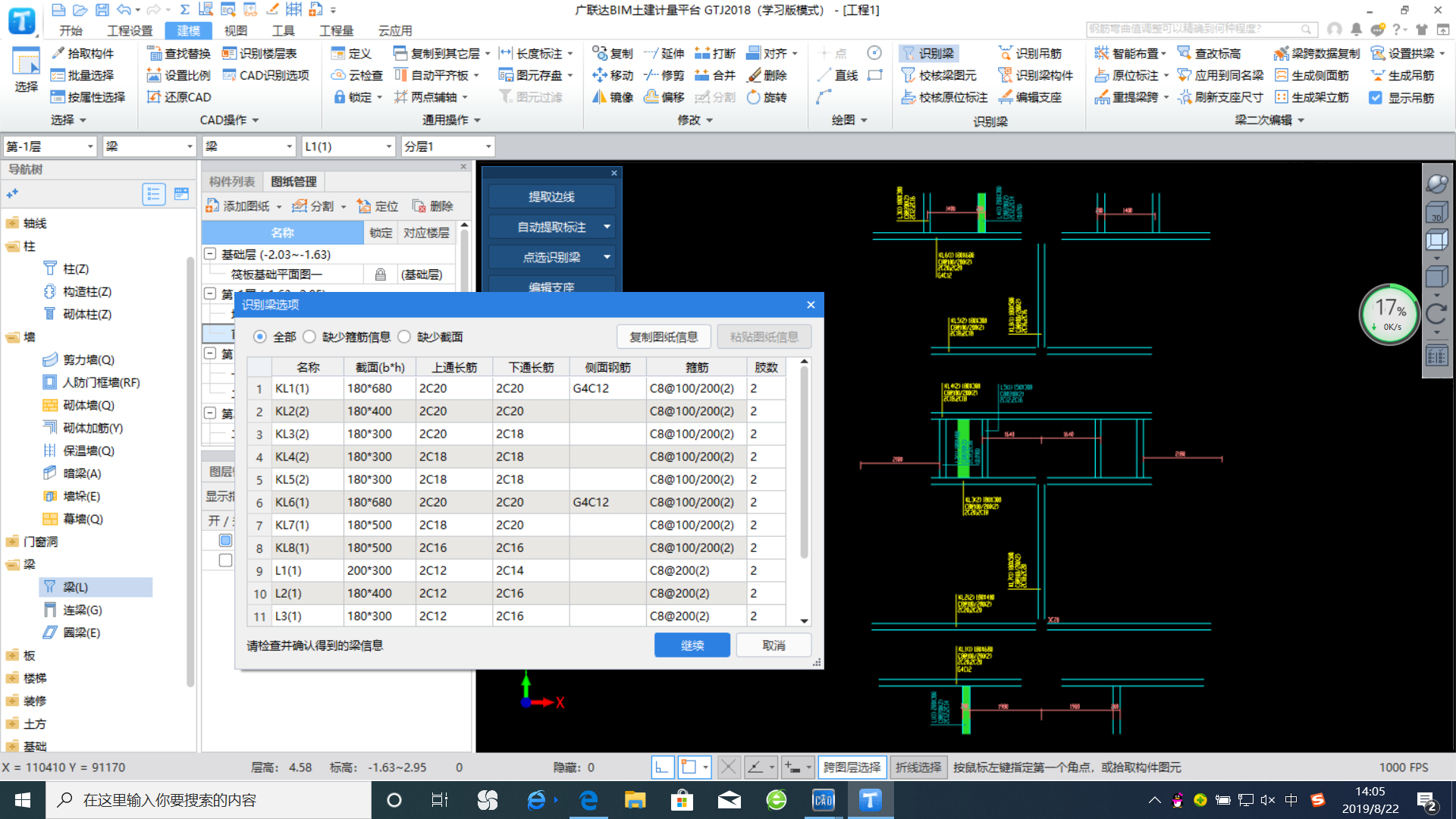Click the 删除 delete tool in modify group

pos(767,75)
